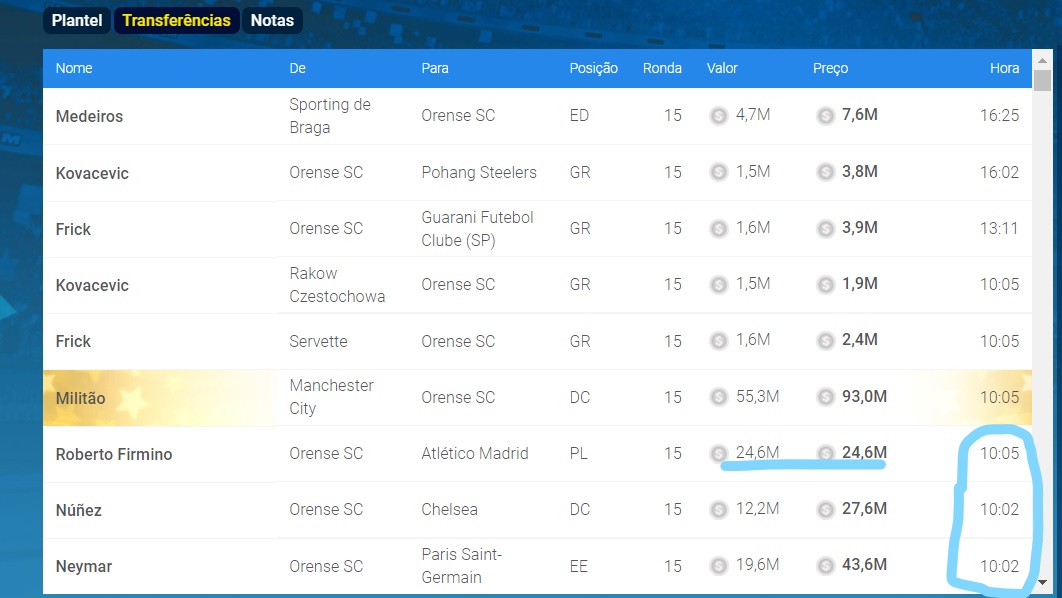This screenshot has width=1062, height=598.
Task: Click coin icon beside Neymar 43,6M price
Action: coord(825,566)
